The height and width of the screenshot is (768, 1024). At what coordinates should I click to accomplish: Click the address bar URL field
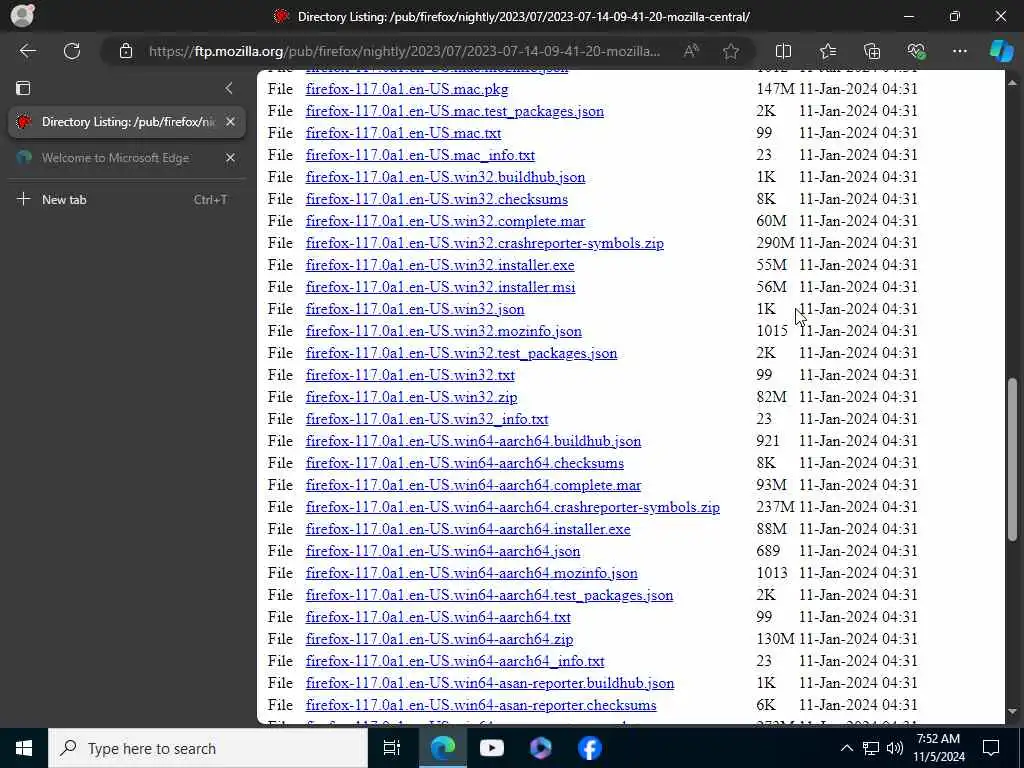(404, 51)
